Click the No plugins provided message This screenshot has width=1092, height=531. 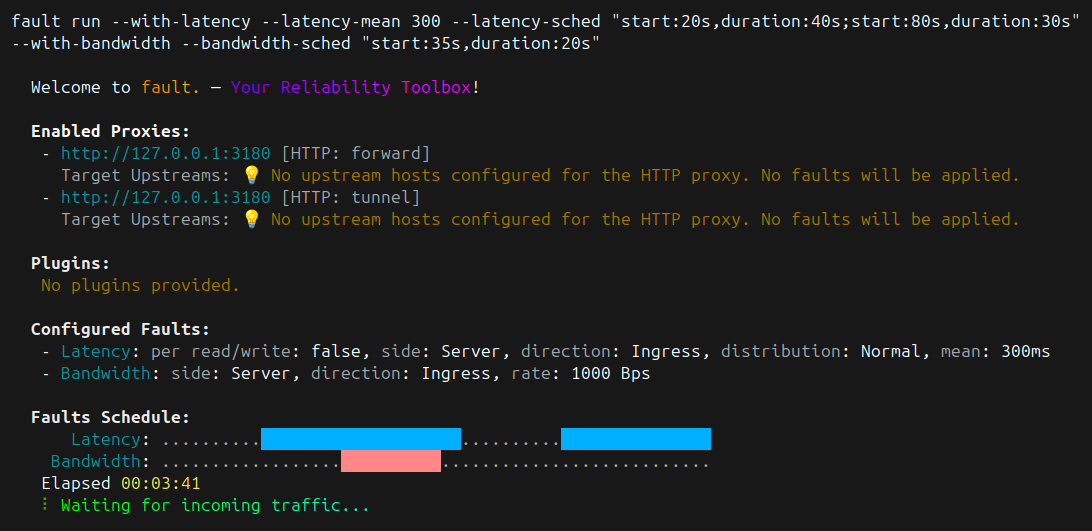tap(140, 286)
